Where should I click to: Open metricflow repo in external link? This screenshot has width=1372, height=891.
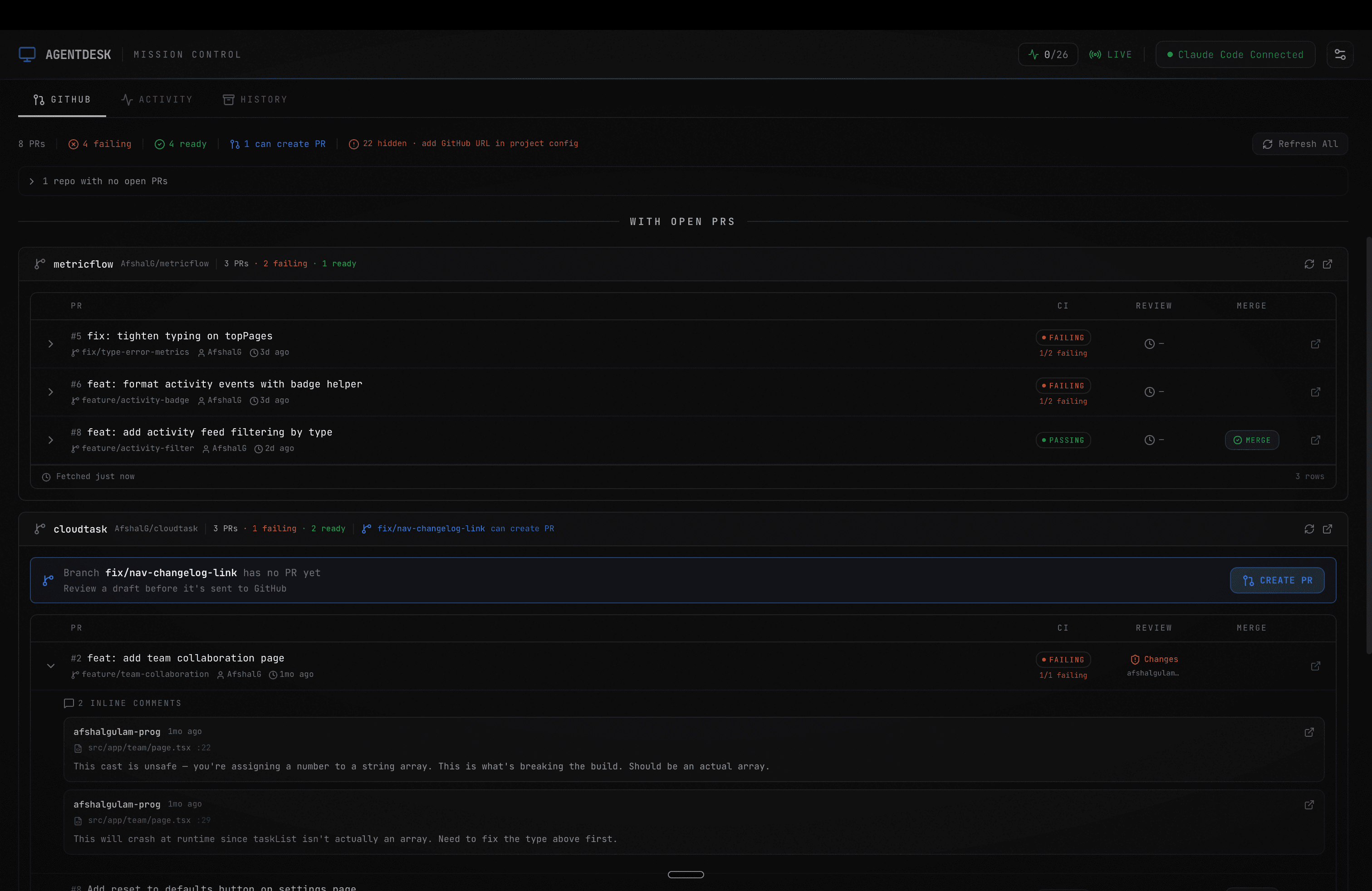tap(1327, 264)
